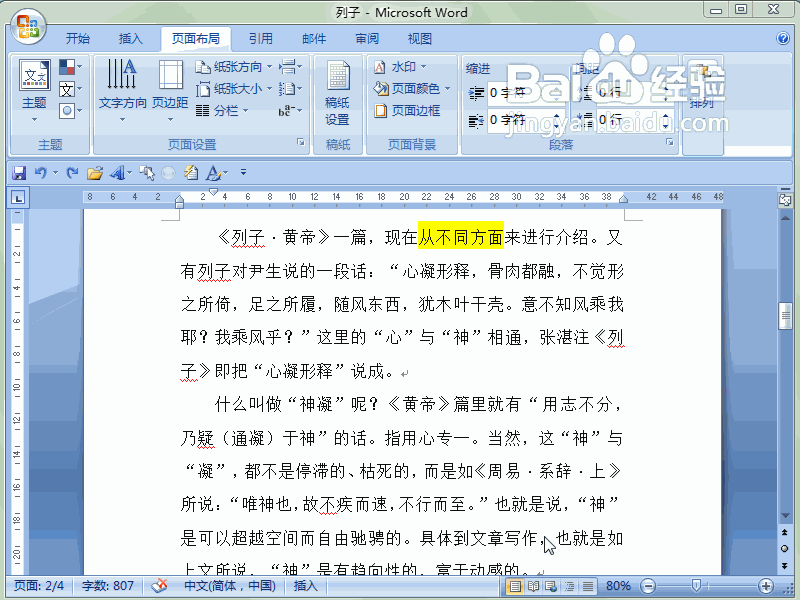The height and width of the screenshot is (600, 800).
Task: Open Hyphenation dropdown icon
Action: (x=290, y=111)
